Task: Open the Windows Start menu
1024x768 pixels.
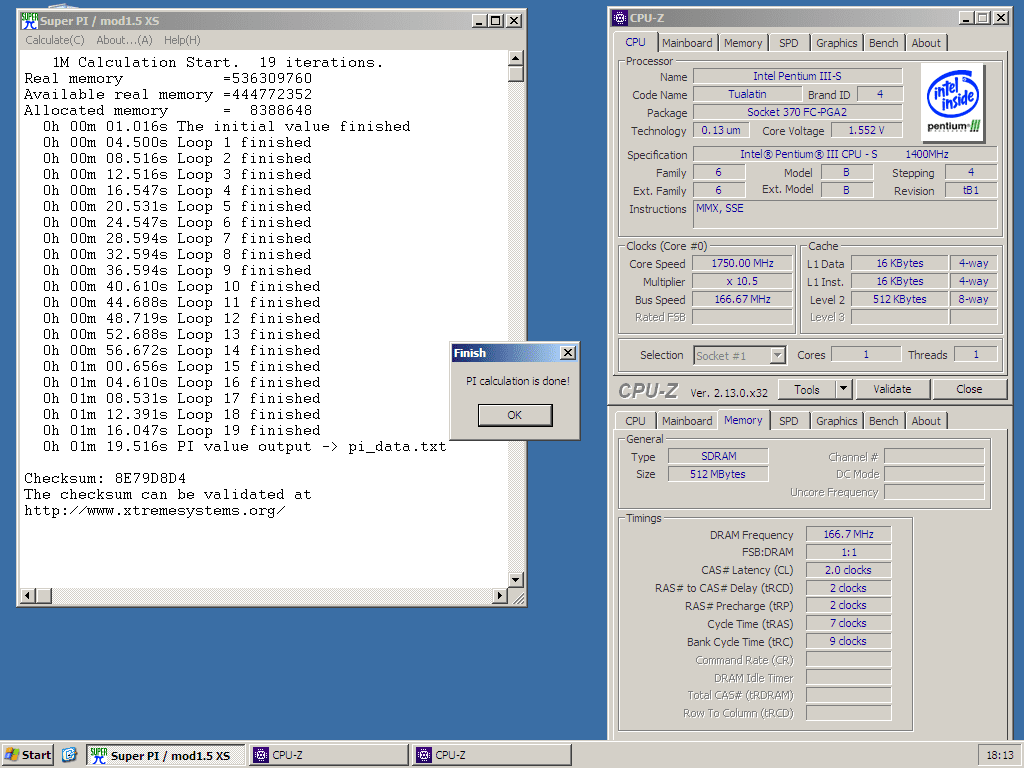Action: [28, 755]
